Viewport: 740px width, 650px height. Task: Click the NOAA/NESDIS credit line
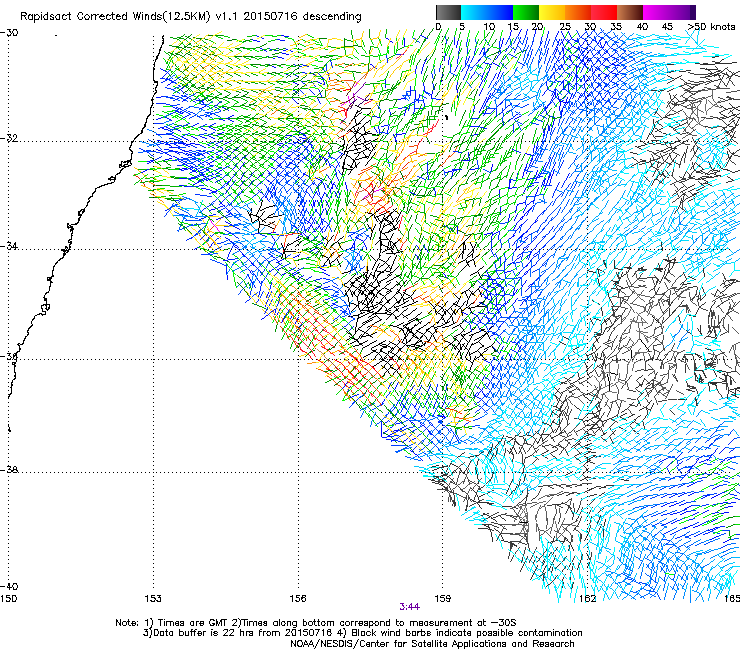tap(432, 644)
